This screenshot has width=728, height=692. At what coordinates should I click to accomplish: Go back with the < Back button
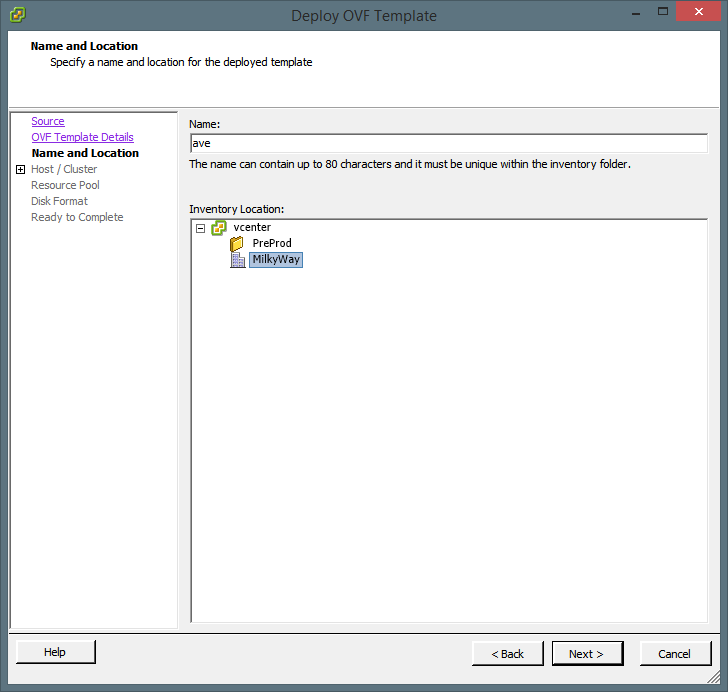508,653
